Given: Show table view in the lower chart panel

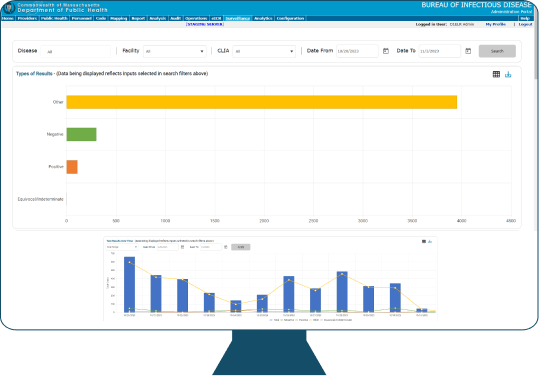Looking at the screenshot, I should pyautogui.click(x=424, y=242).
